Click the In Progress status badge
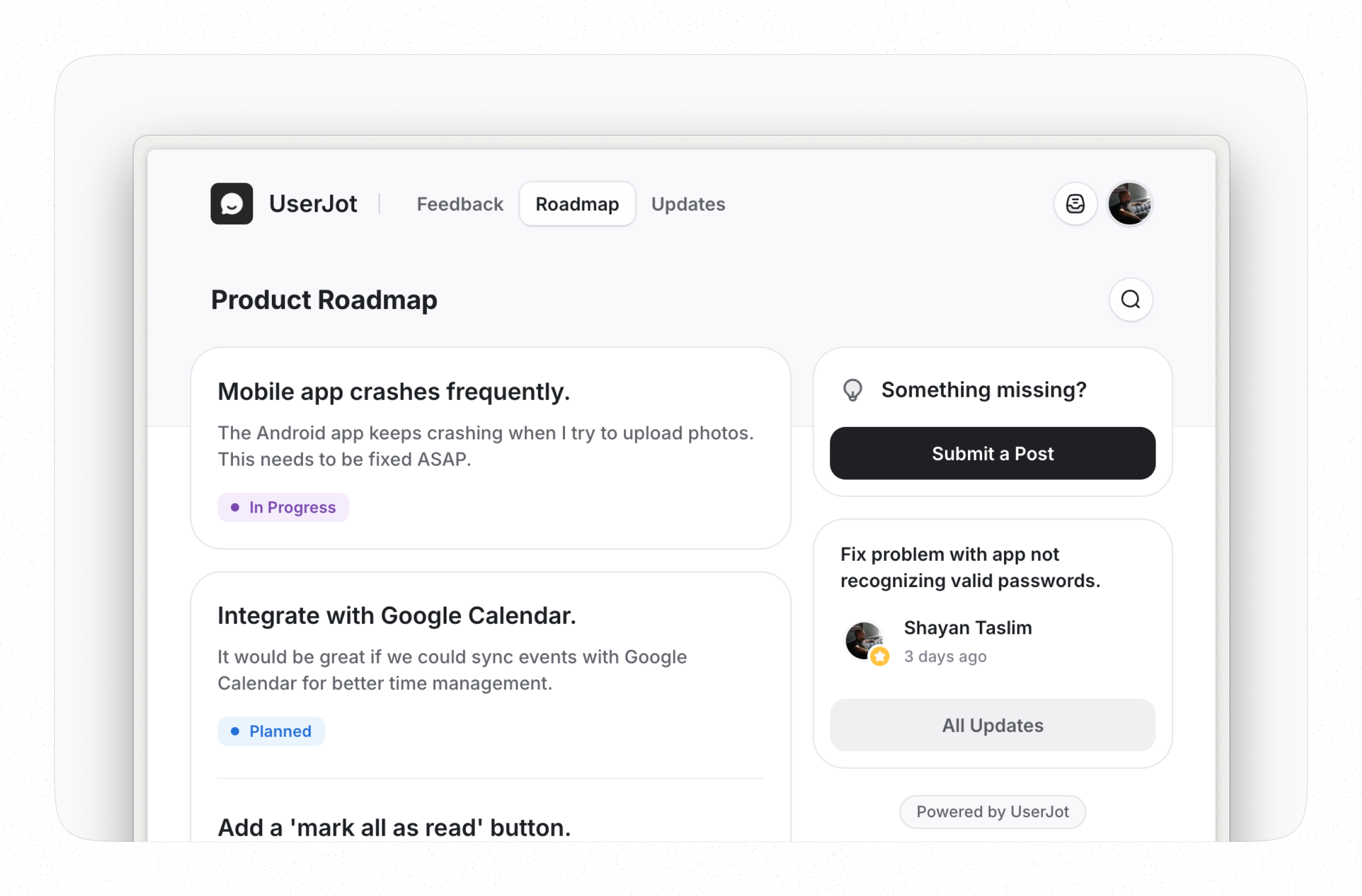This screenshot has height=896, width=1362. pos(283,507)
